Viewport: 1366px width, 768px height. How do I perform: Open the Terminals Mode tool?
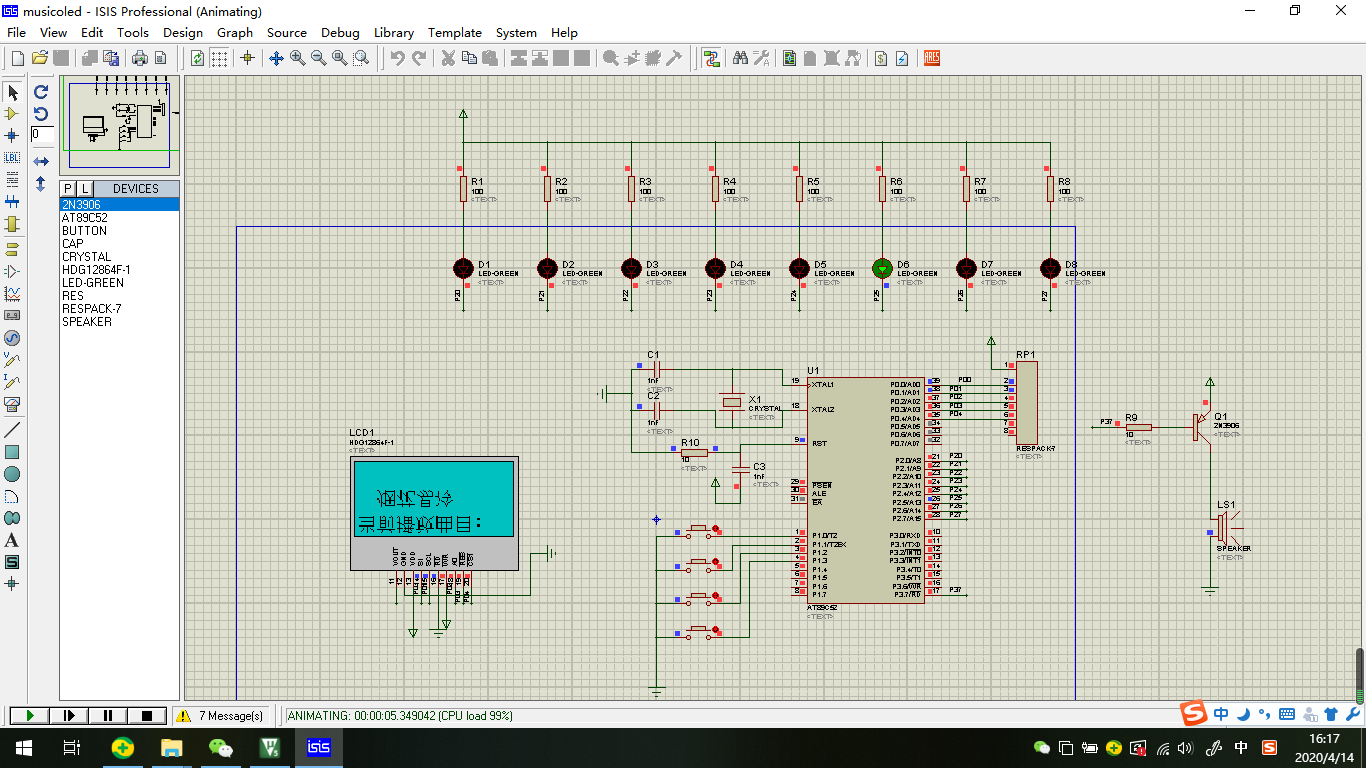(13, 249)
